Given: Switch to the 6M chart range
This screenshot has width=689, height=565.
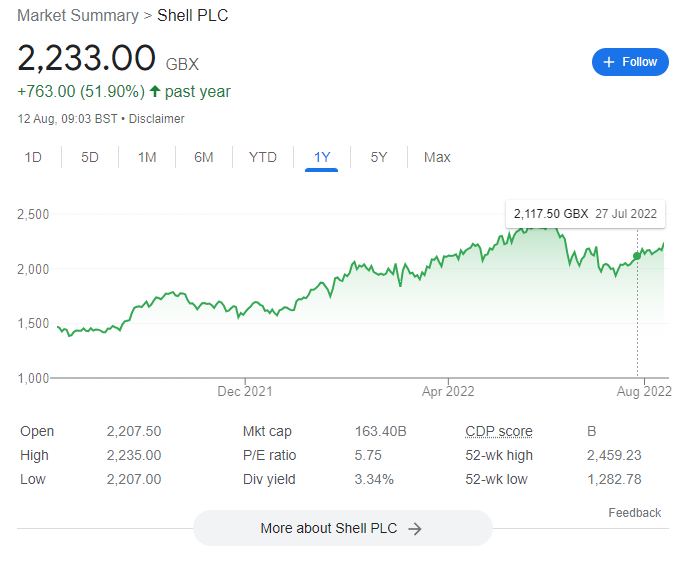Looking at the screenshot, I should pyautogui.click(x=203, y=157).
